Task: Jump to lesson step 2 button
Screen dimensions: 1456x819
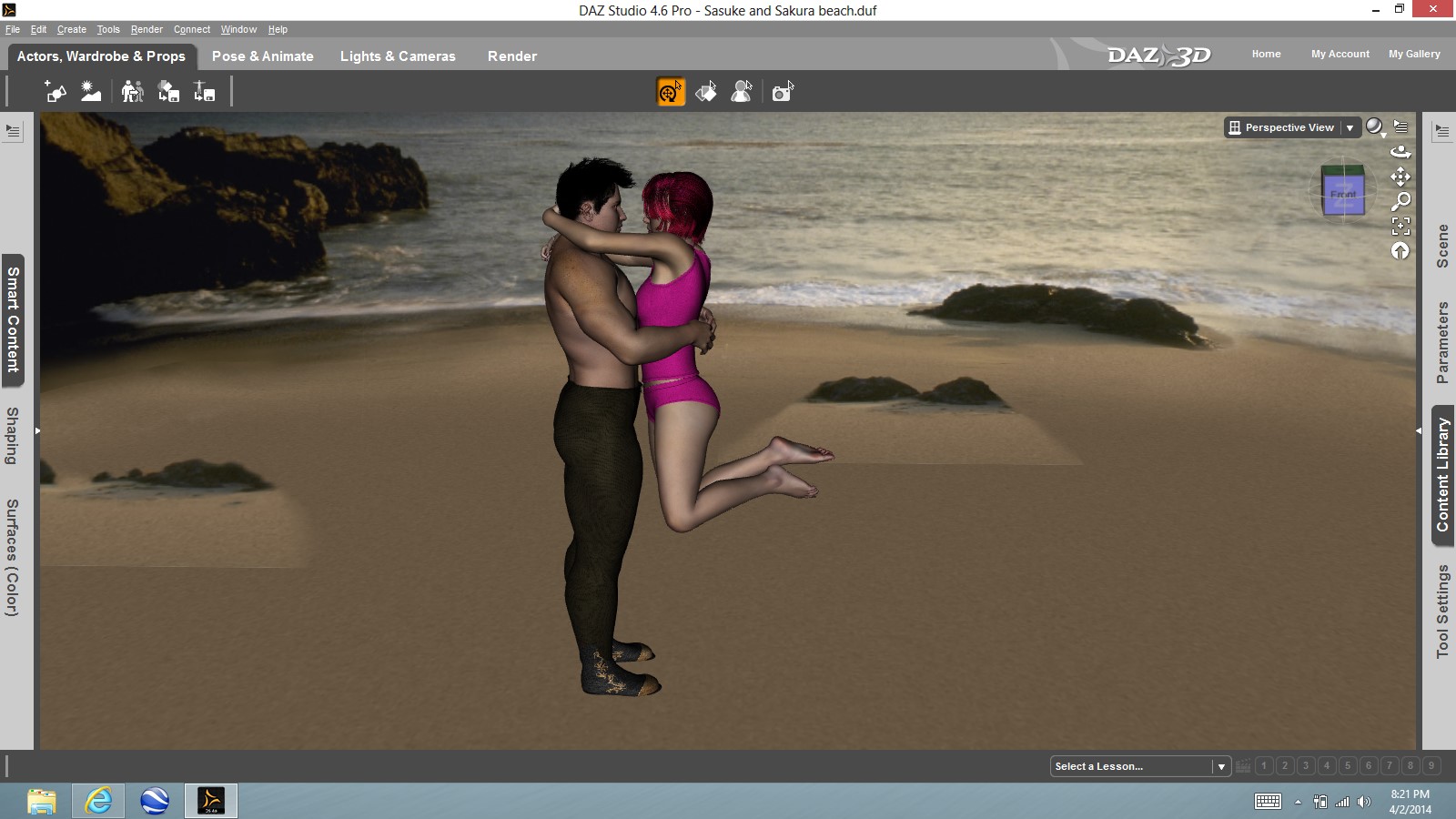Action: tap(1285, 766)
